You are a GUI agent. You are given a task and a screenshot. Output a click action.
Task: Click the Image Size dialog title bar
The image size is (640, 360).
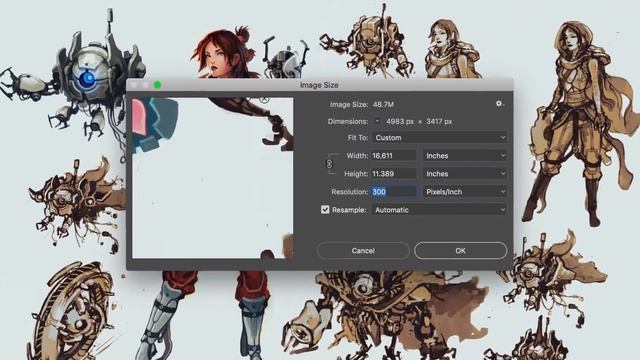coord(320,85)
